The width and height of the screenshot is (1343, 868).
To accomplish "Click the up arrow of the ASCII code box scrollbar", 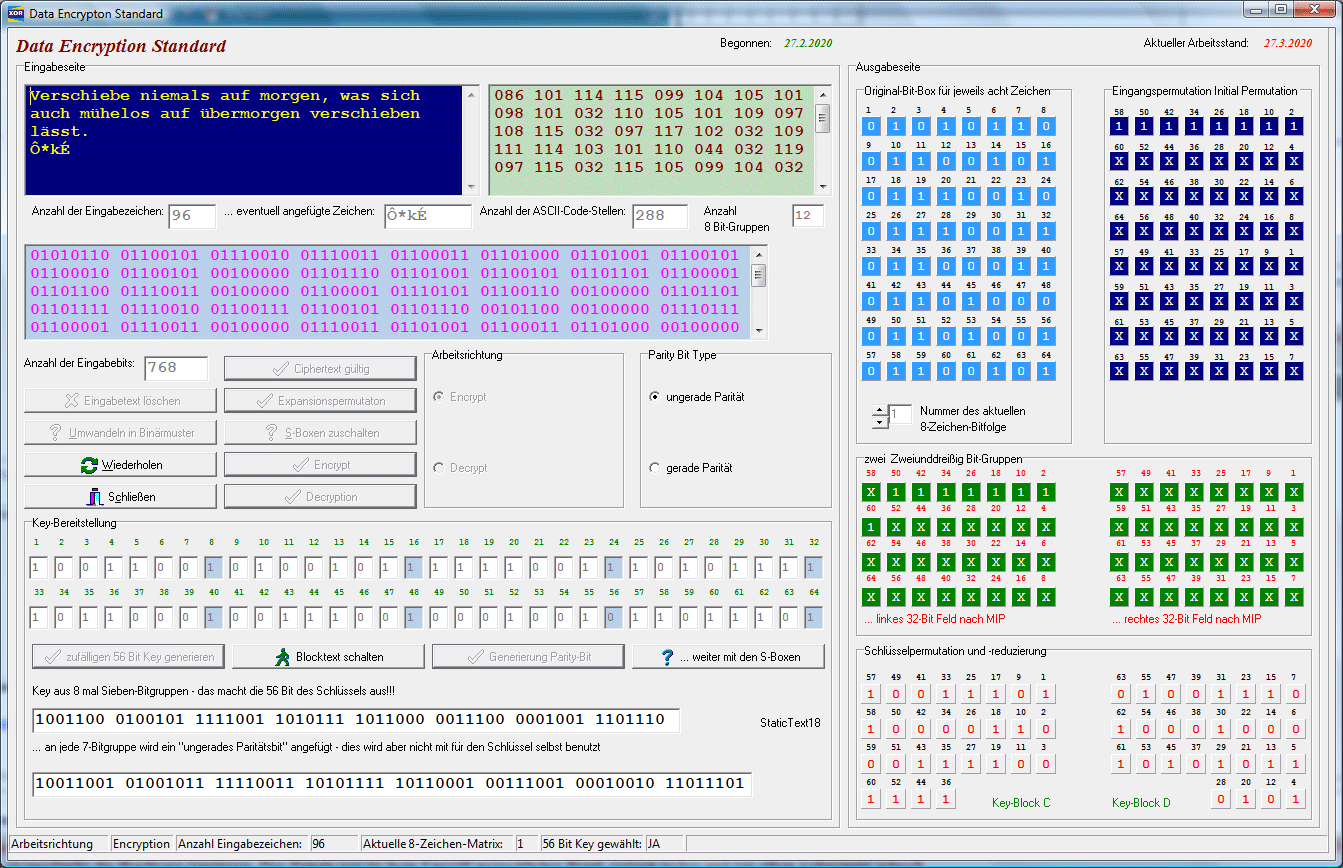I will [x=823, y=93].
